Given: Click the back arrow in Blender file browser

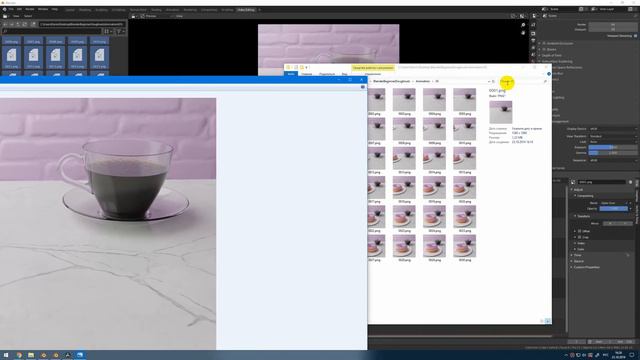Looking at the screenshot, I should [x=5, y=24].
